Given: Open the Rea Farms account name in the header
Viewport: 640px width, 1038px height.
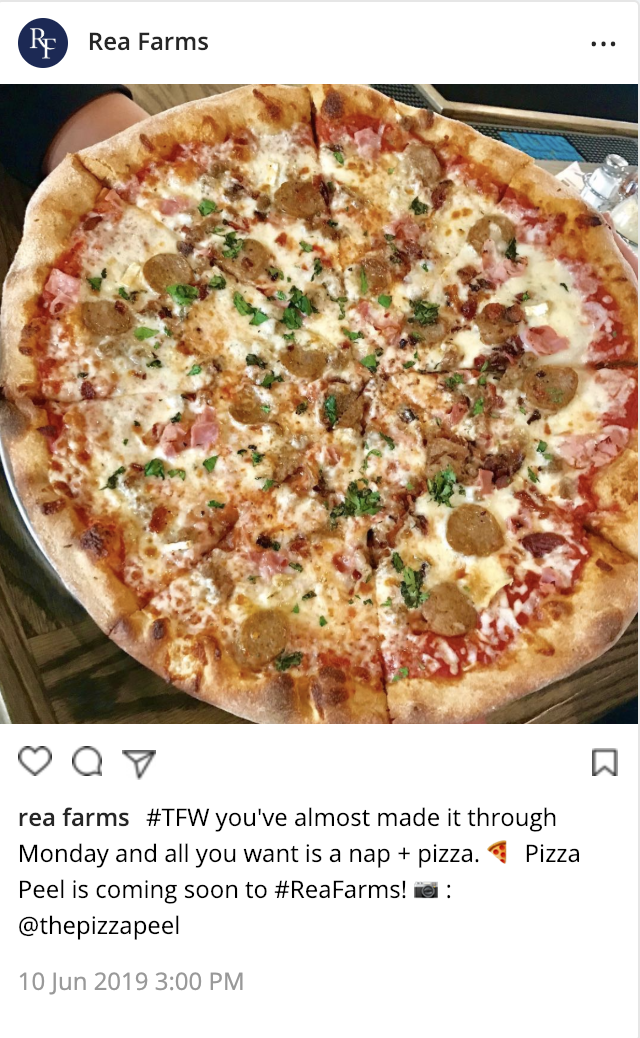Looking at the screenshot, I should [x=148, y=42].
